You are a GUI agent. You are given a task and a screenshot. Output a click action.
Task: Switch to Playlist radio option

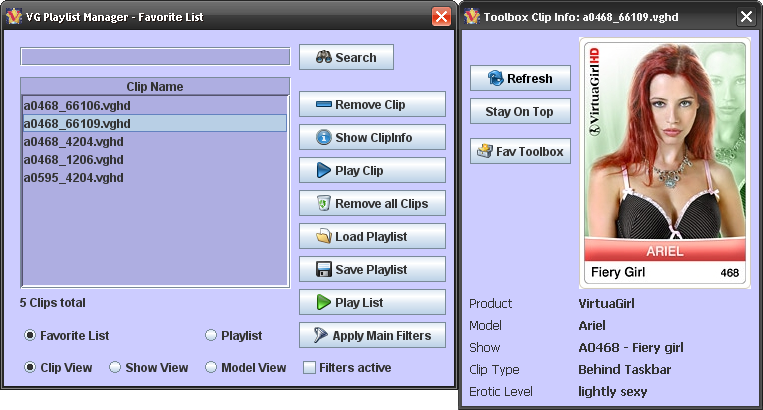[211, 336]
